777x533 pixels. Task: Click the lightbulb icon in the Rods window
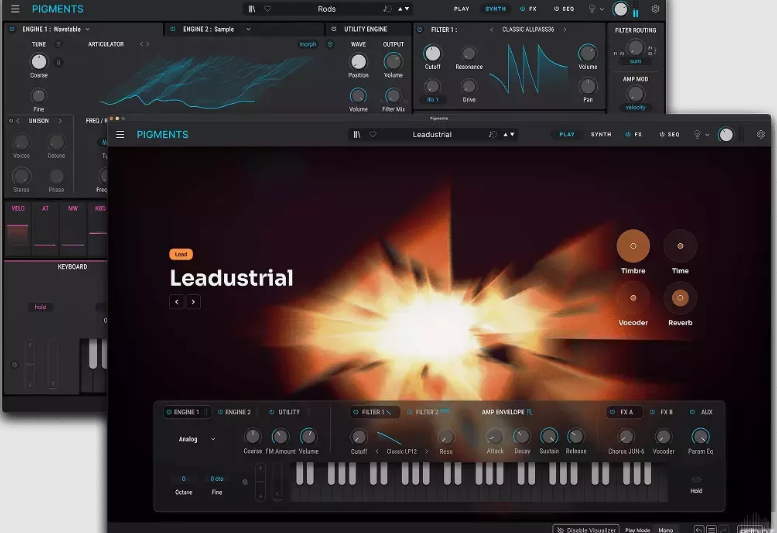pyautogui.click(x=592, y=9)
